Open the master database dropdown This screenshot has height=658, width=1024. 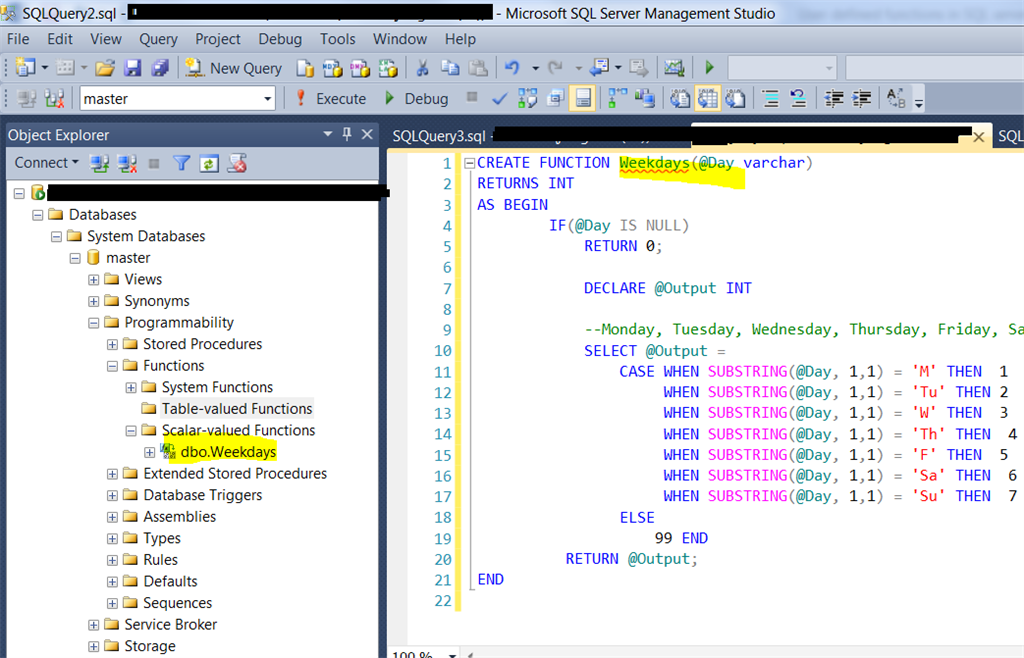270,97
